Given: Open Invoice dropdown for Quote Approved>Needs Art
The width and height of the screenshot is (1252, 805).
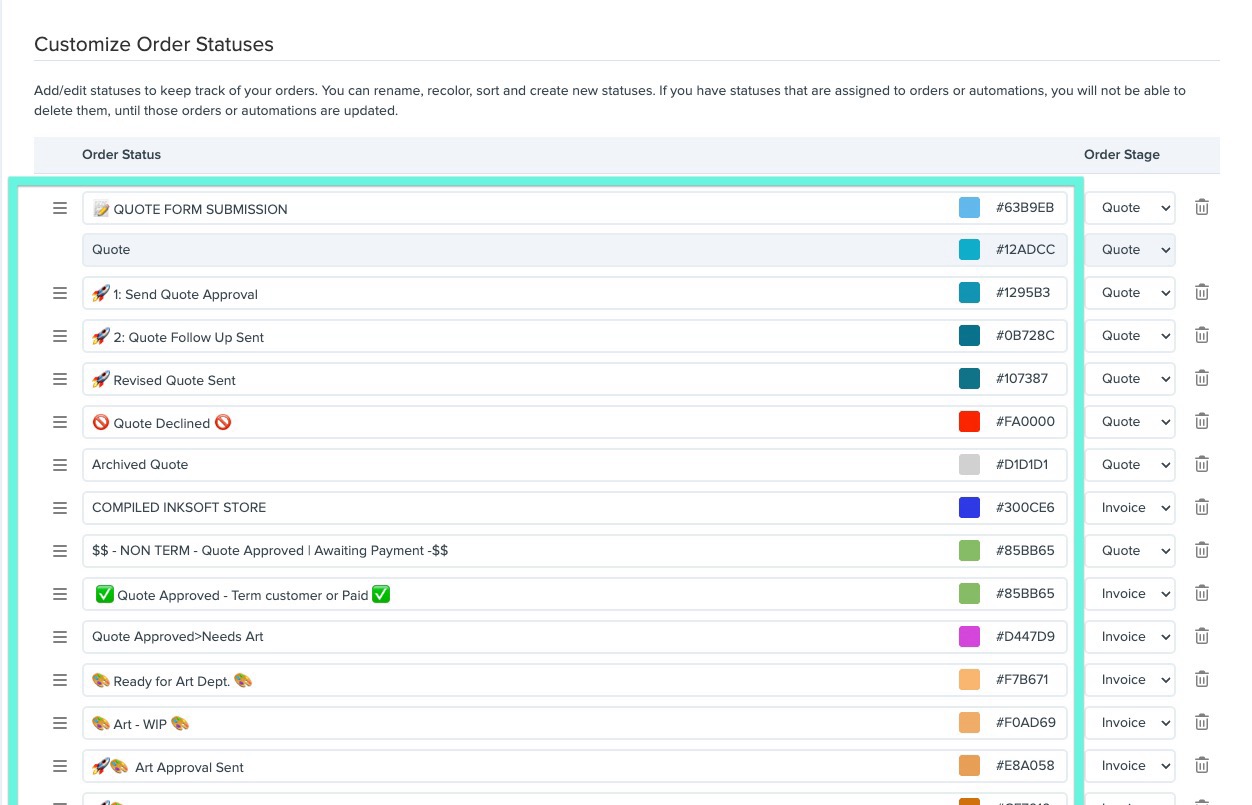Looking at the screenshot, I should [x=1131, y=637].
